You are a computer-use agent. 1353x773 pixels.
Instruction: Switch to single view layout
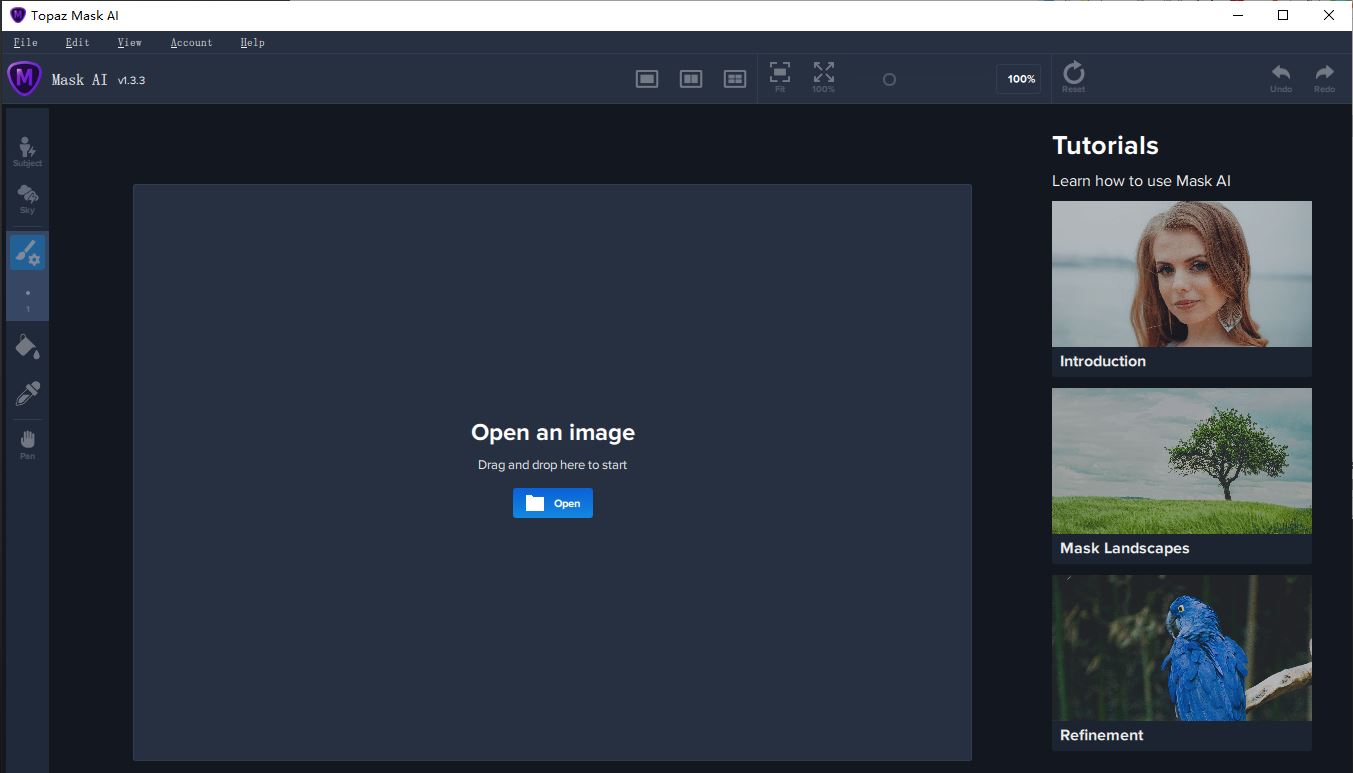647,79
